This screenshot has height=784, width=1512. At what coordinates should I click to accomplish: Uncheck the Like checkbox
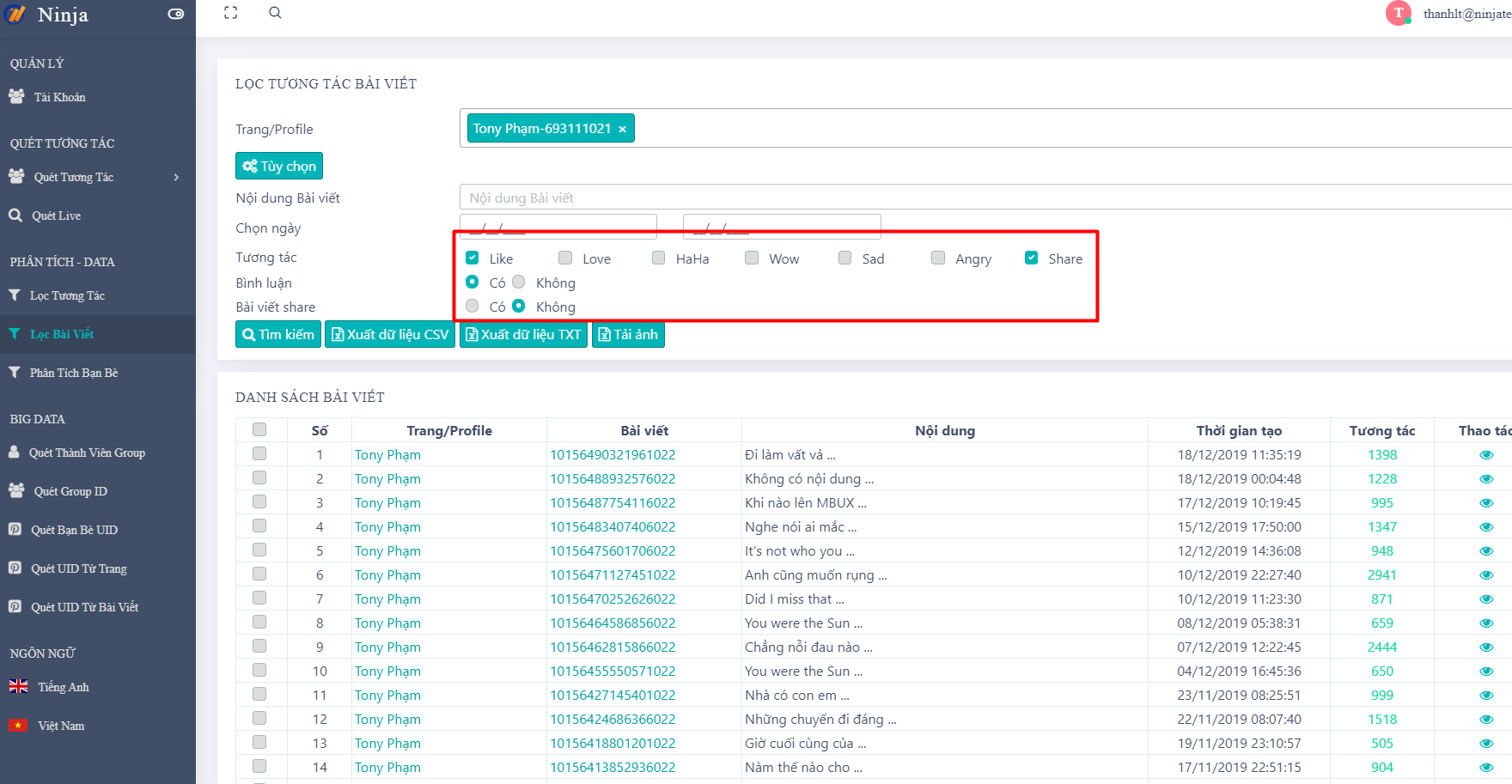(x=472, y=258)
